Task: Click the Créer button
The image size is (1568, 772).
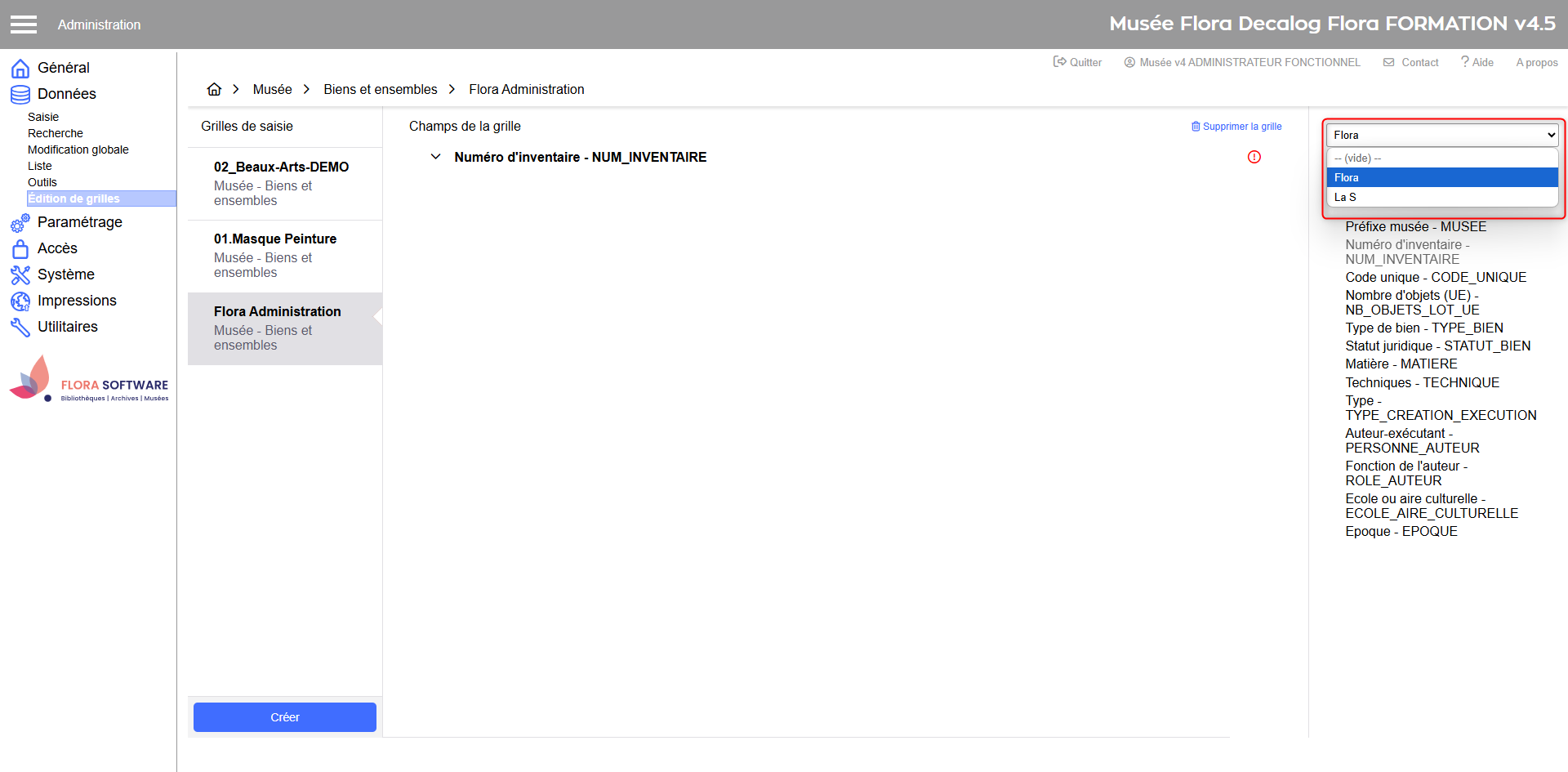Action: point(285,717)
